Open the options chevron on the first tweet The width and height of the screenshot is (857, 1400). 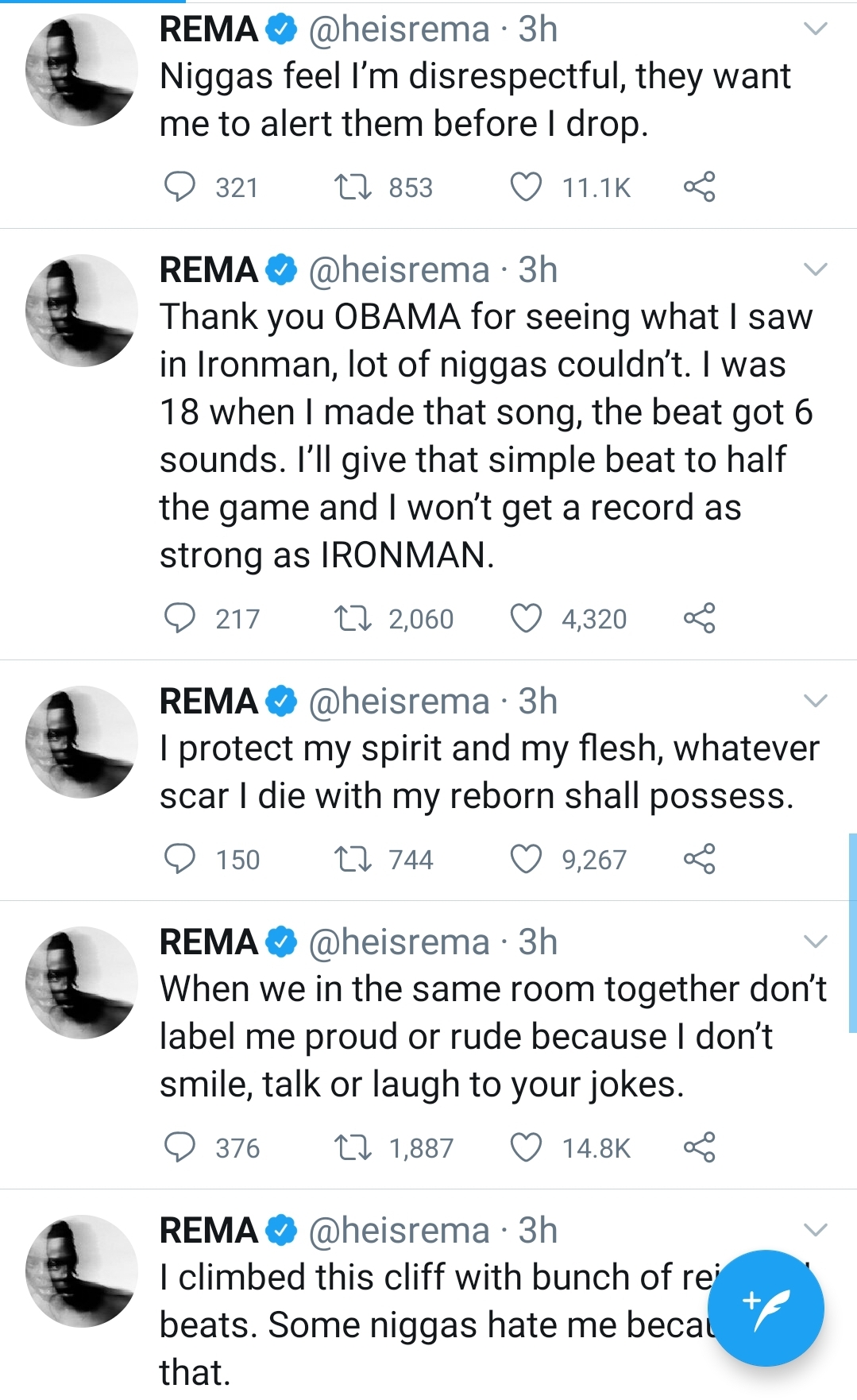816,29
